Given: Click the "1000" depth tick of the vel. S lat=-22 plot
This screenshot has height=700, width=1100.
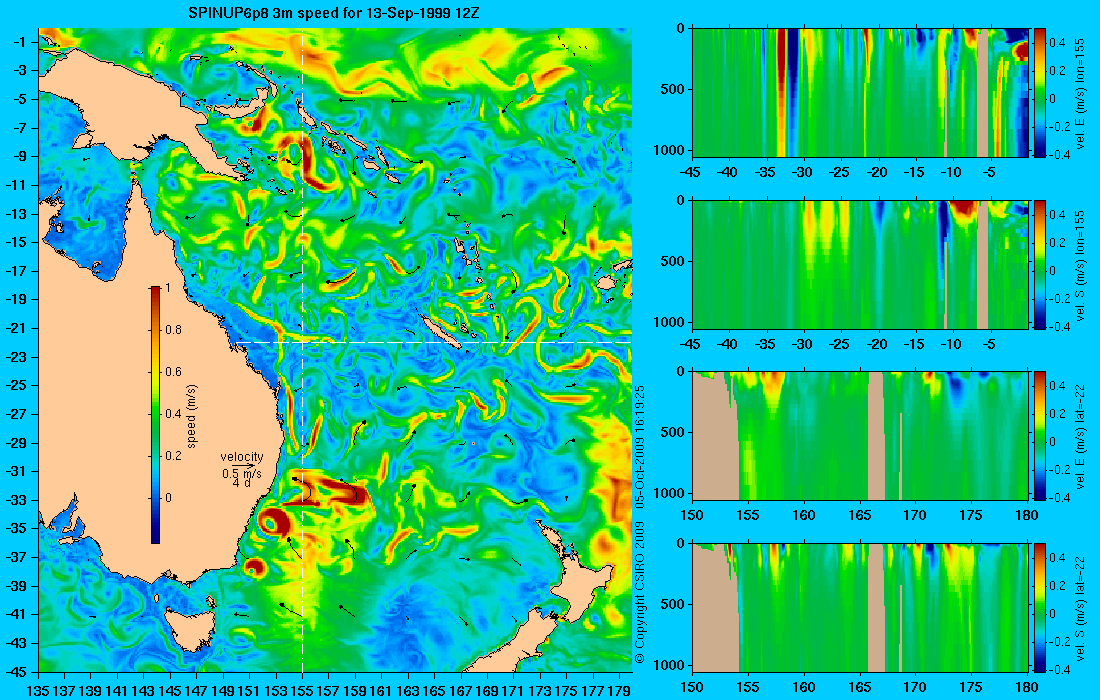Looking at the screenshot, I should pos(671,665).
